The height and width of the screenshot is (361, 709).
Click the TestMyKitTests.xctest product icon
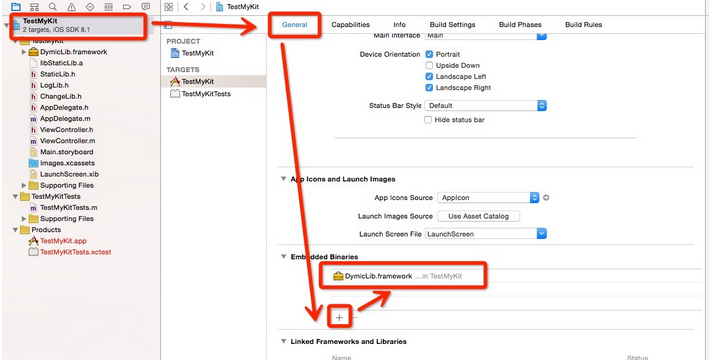click(x=33, y=252)
